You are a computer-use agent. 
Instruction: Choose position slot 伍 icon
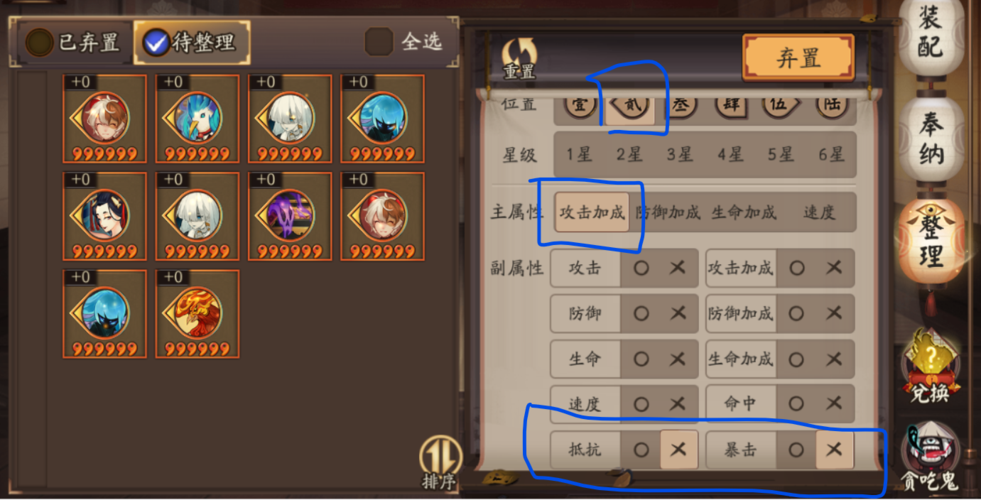click(x=779, y=106)
